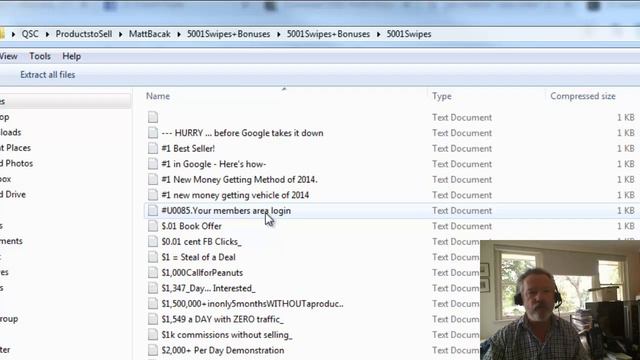640x360 pixels.
Task: Select the '$0.01 cent FB Clicks_' file name
Action: pyautogui.click(x=201, y=242)
